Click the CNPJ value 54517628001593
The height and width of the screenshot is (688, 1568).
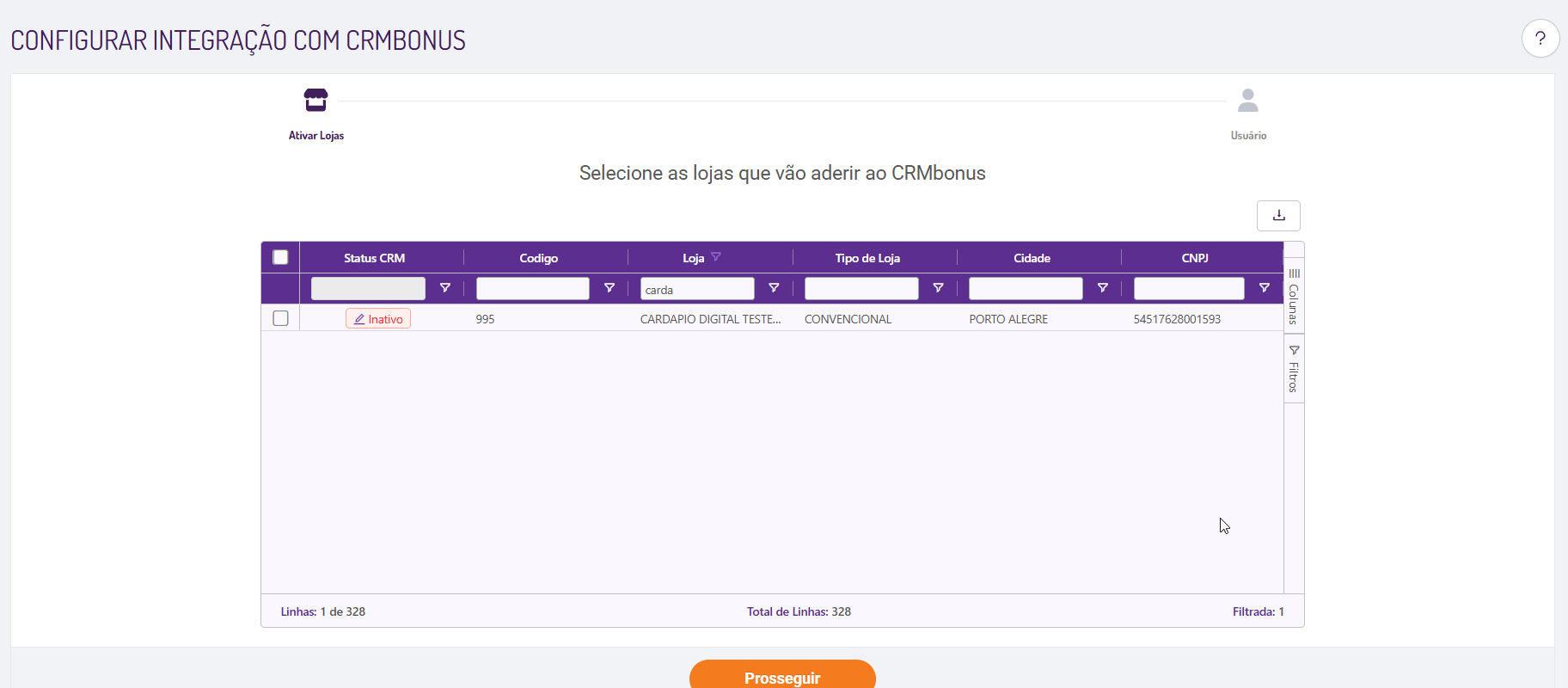1177,319
